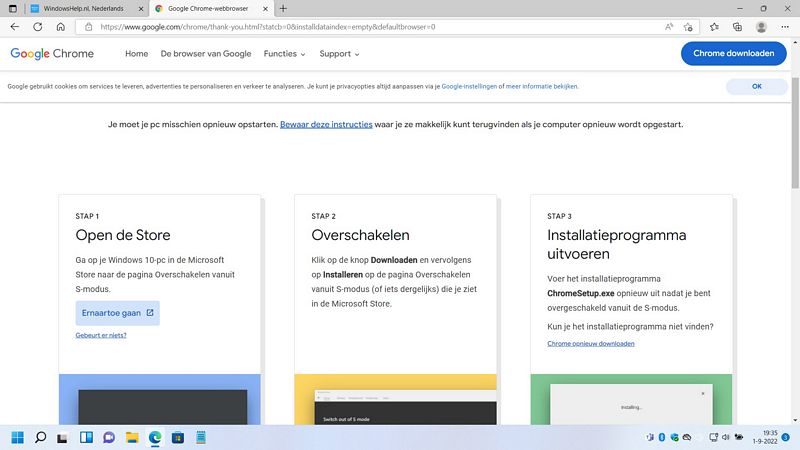Open Collections panel
The image size is (800, 450).
pyautogui.click(x=737, y=27)
